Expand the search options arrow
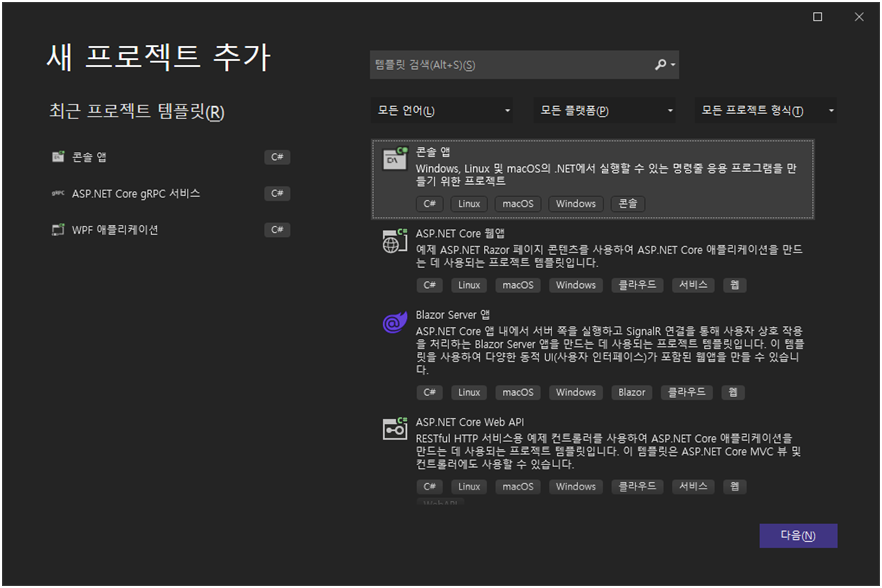 (673, 65)
